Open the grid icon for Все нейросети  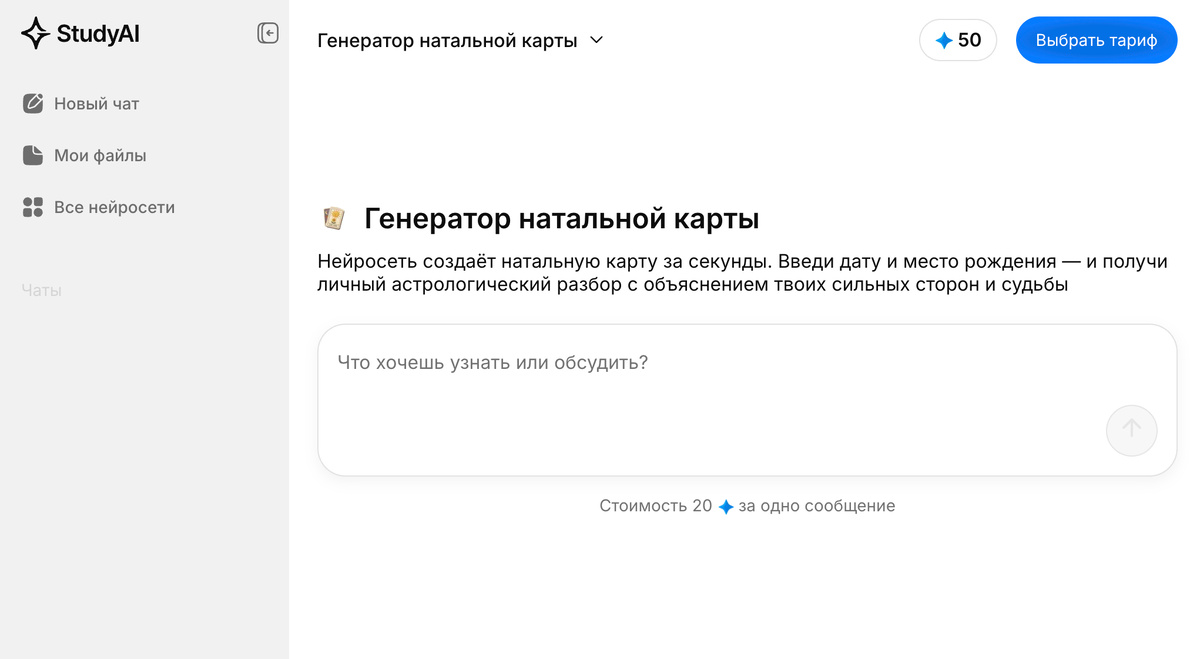coord(33,207)
